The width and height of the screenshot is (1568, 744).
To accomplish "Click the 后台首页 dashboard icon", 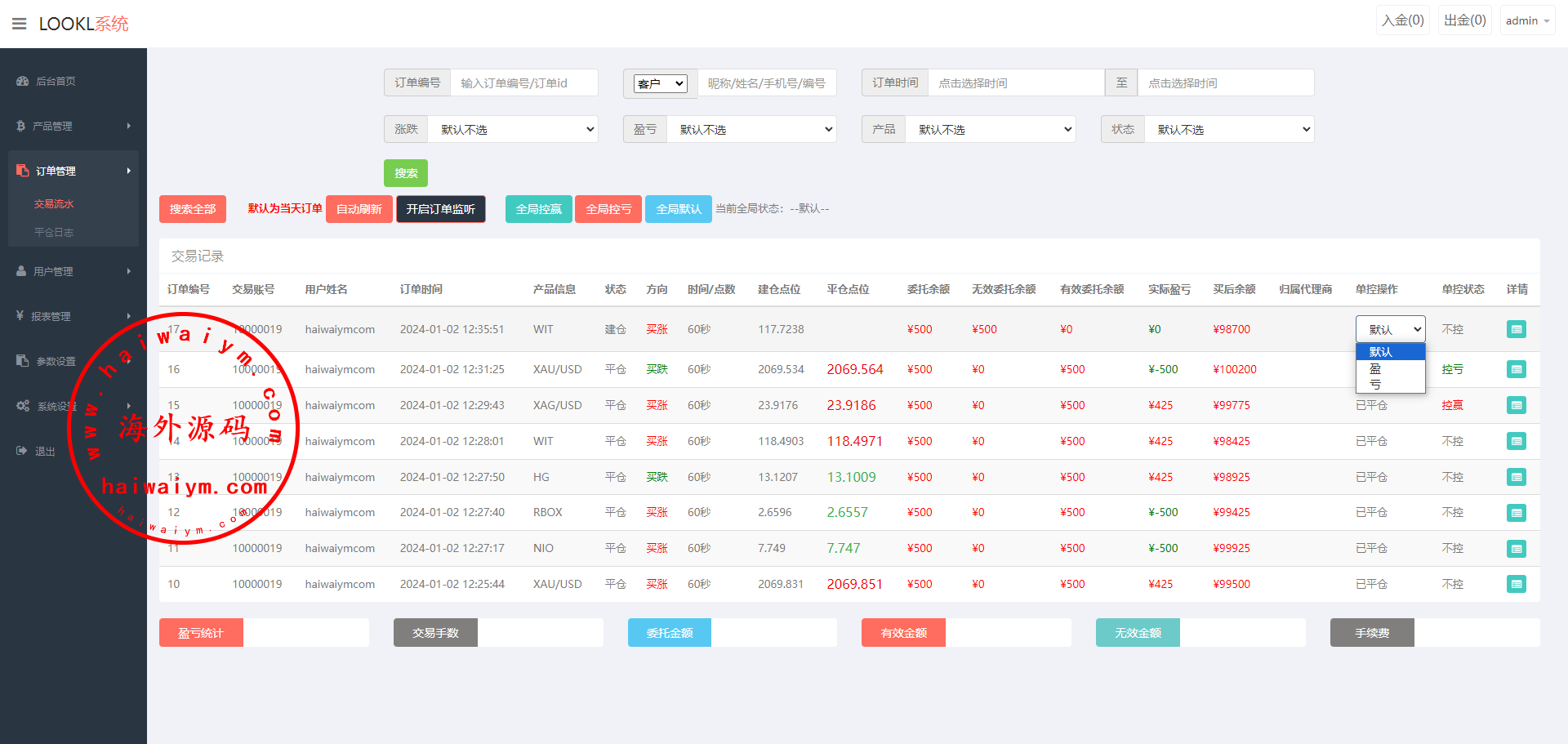I will pyautogui.click(x=22, y=81).
